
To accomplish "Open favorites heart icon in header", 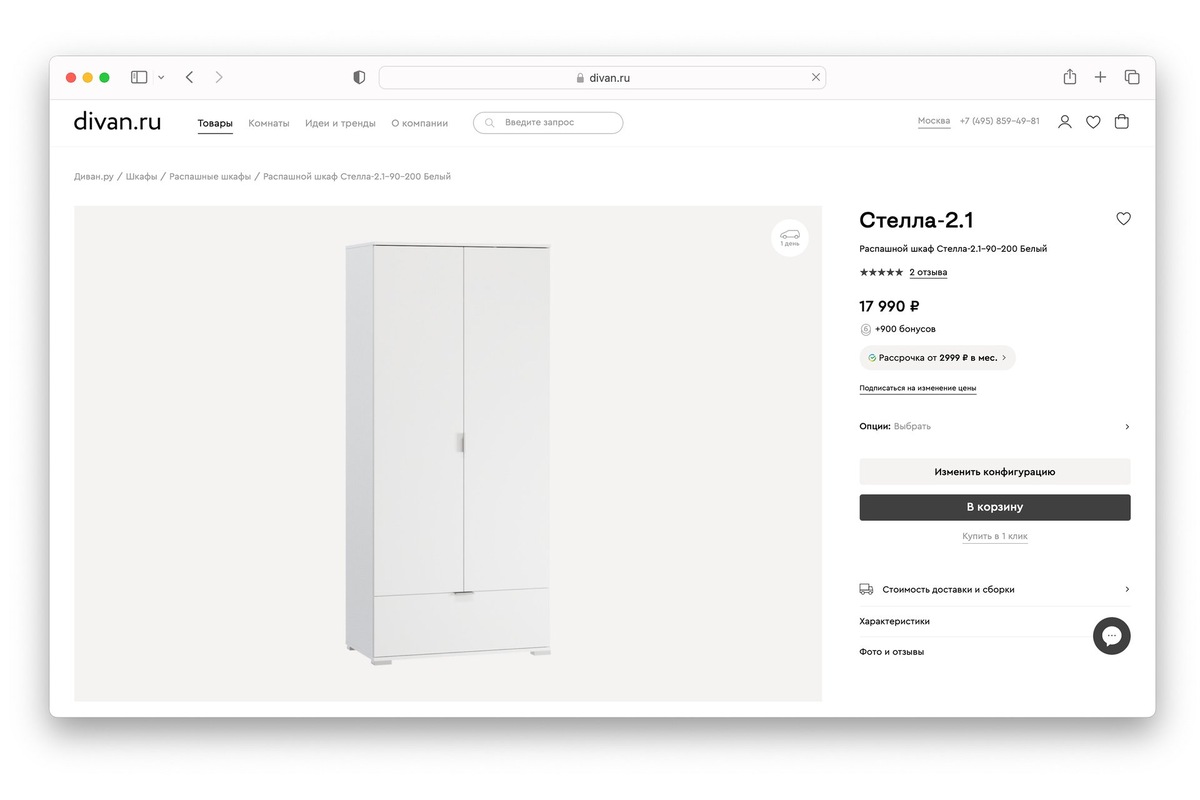I will point(1093,122).
